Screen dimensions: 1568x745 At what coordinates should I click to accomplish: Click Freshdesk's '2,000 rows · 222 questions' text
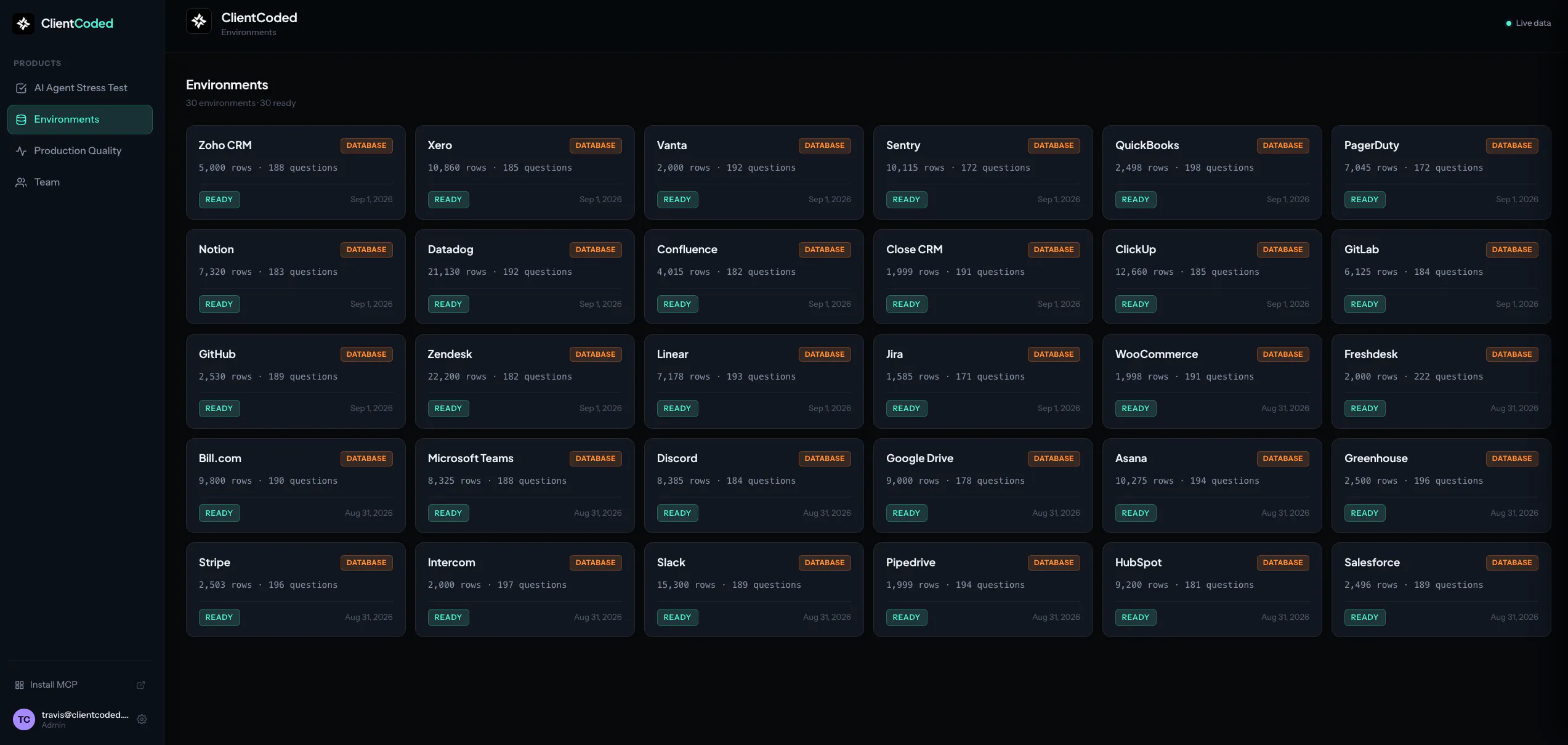click(x=1413, y=377)
